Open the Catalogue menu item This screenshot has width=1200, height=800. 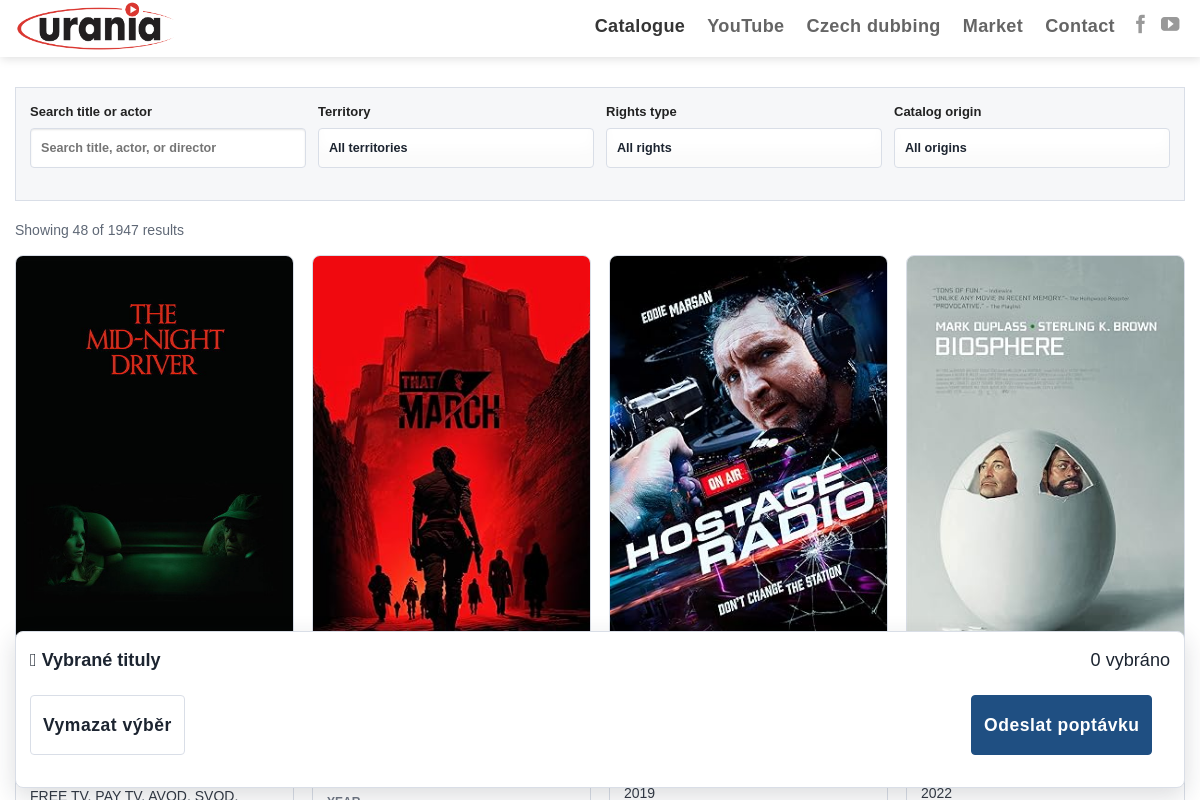640,26
